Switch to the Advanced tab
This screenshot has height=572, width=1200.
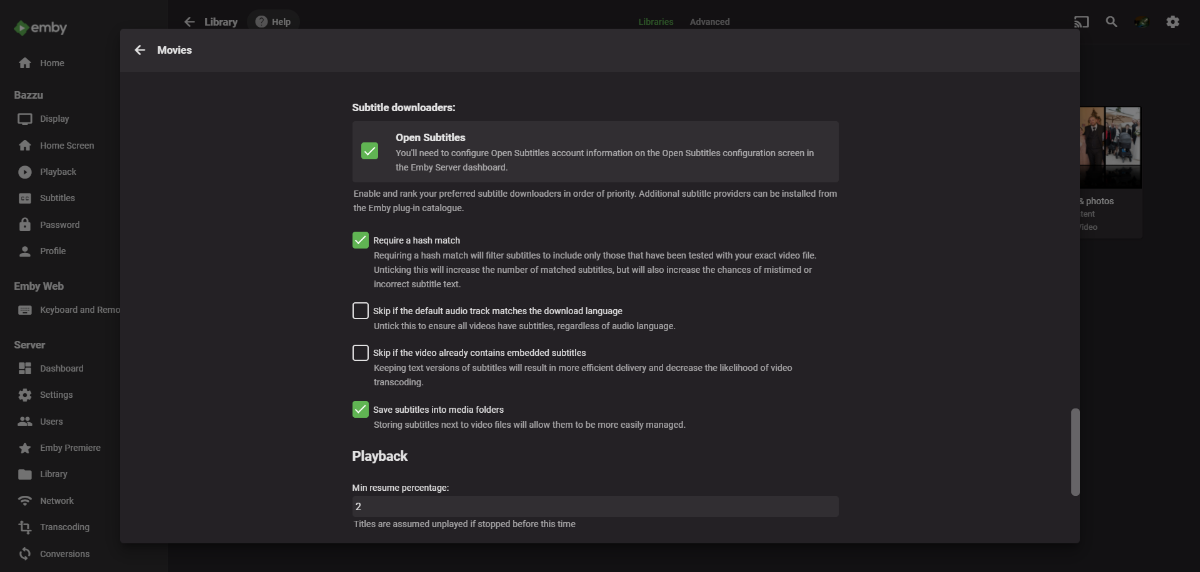(x=710, y=22)
